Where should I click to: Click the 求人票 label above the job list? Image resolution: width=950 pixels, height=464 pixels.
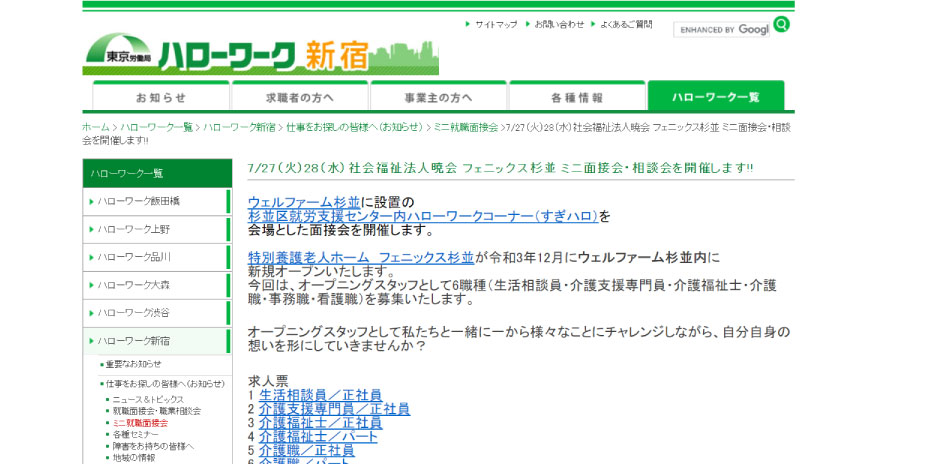point(268,382)
